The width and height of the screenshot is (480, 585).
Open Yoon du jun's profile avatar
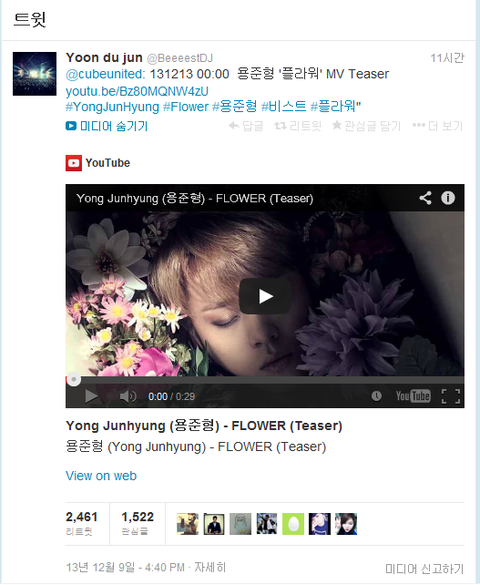(35, 74)
